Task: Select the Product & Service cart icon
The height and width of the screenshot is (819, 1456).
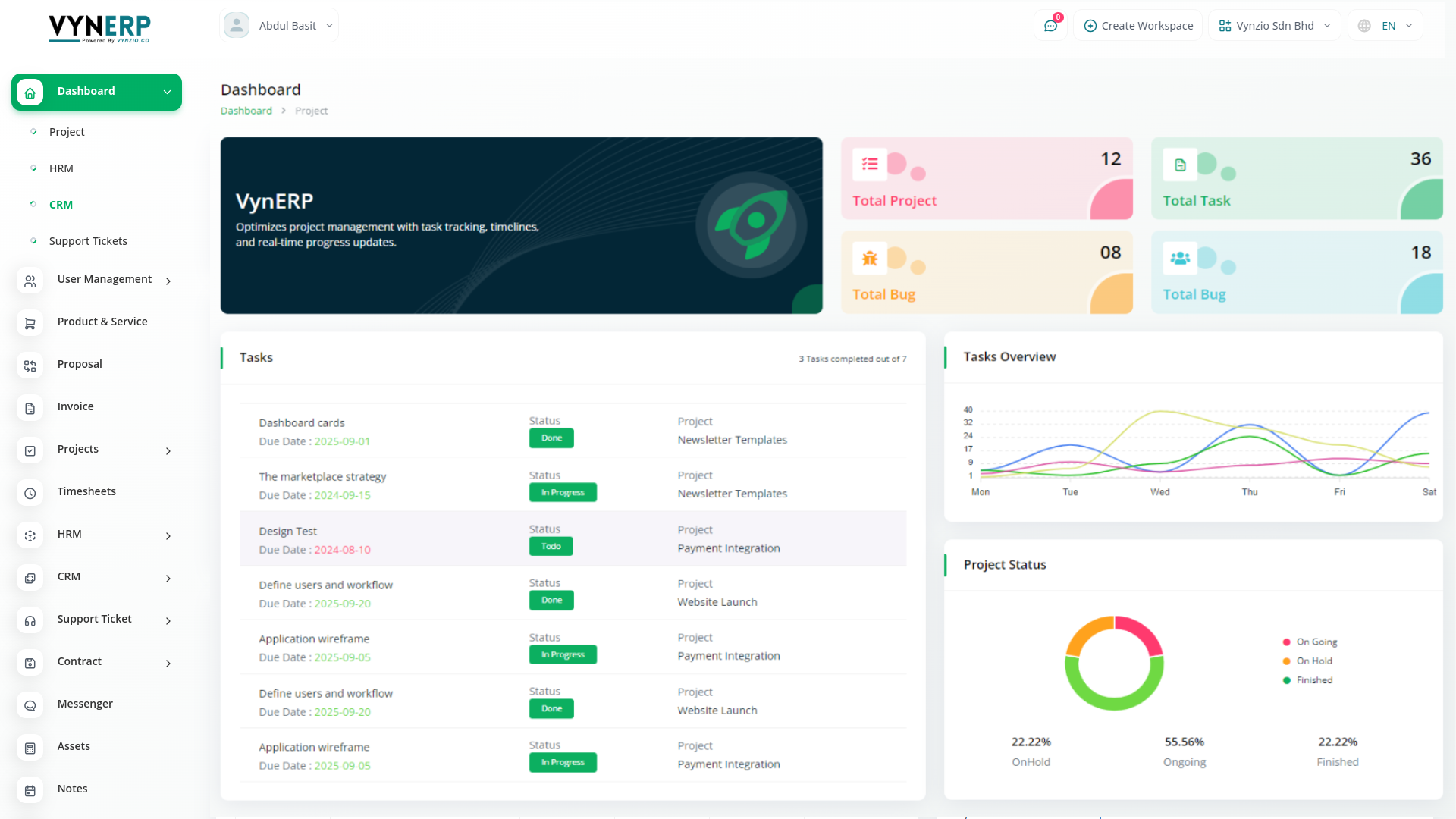Action: 30,323
